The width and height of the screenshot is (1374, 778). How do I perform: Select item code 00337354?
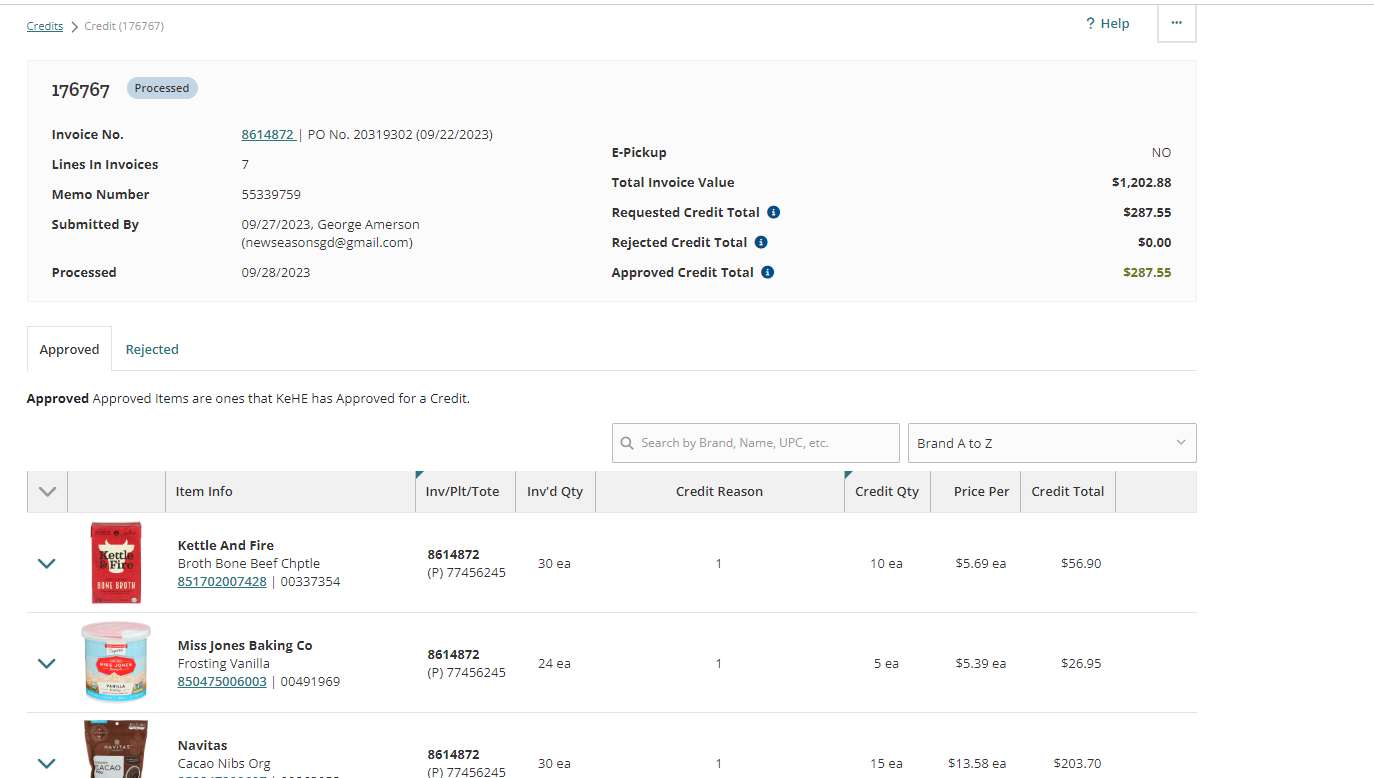point(310,581)
